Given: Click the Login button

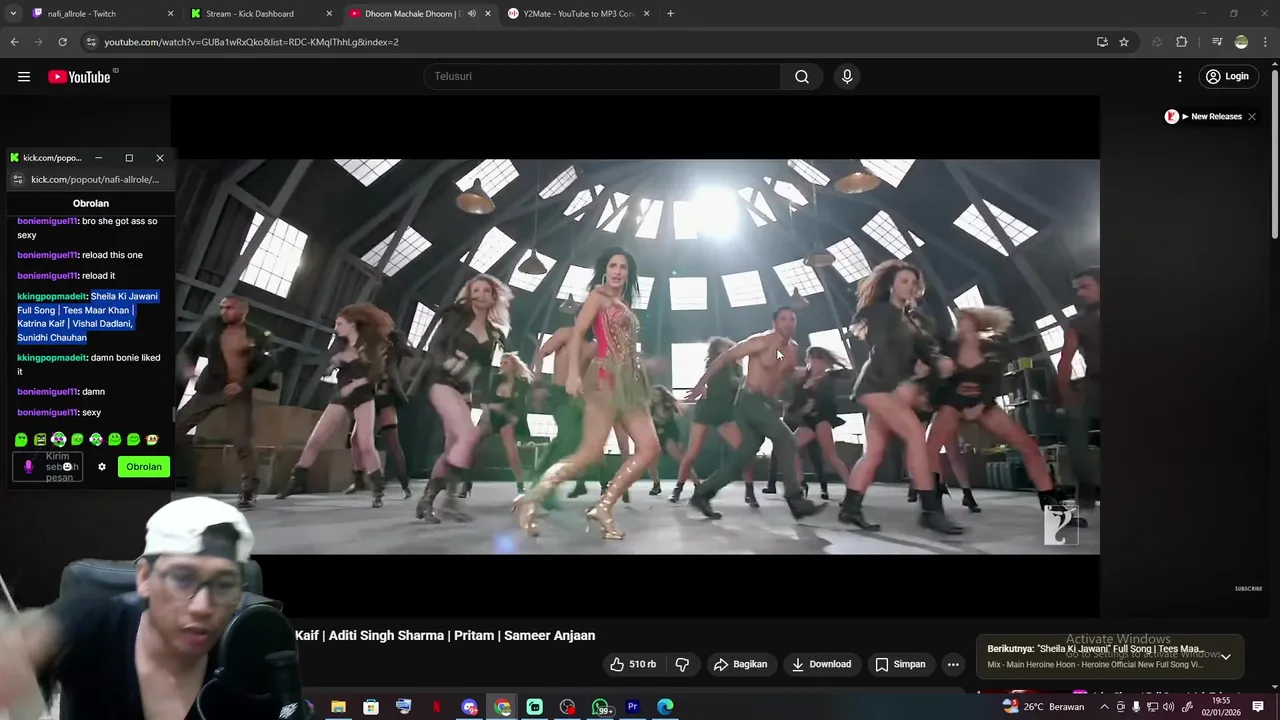Looking at the screenshot, I should pos(1227,77).
